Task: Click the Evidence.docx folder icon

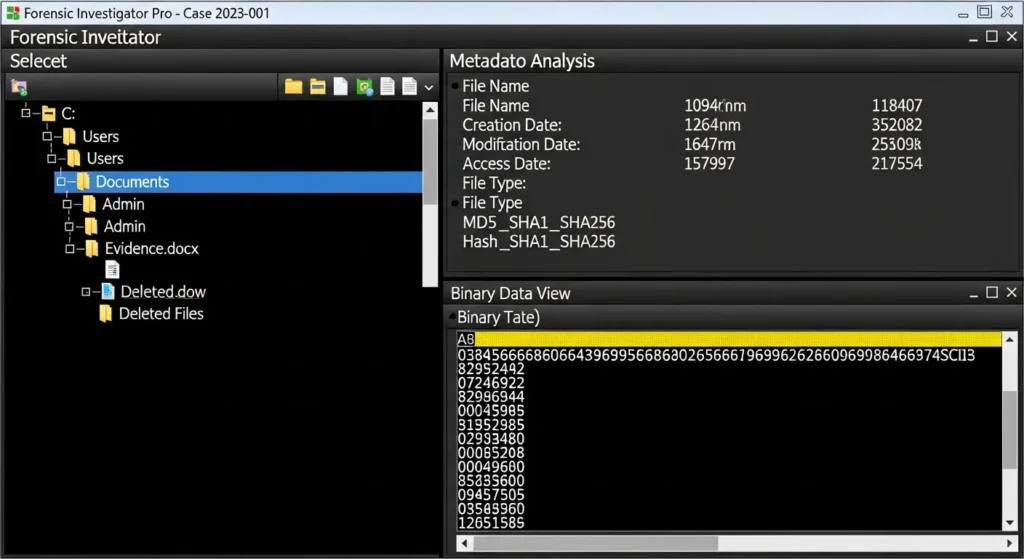Action: point(92,248)
